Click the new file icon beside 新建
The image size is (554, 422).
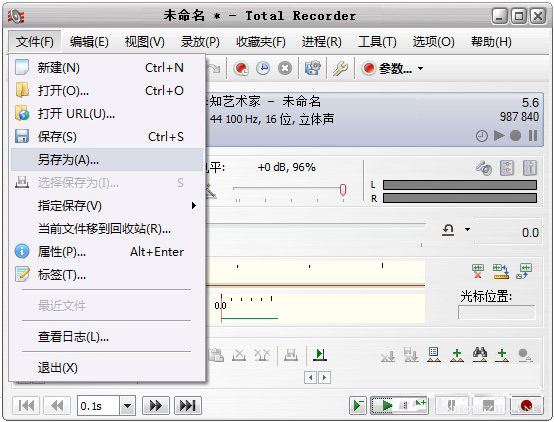coord(22,67)
